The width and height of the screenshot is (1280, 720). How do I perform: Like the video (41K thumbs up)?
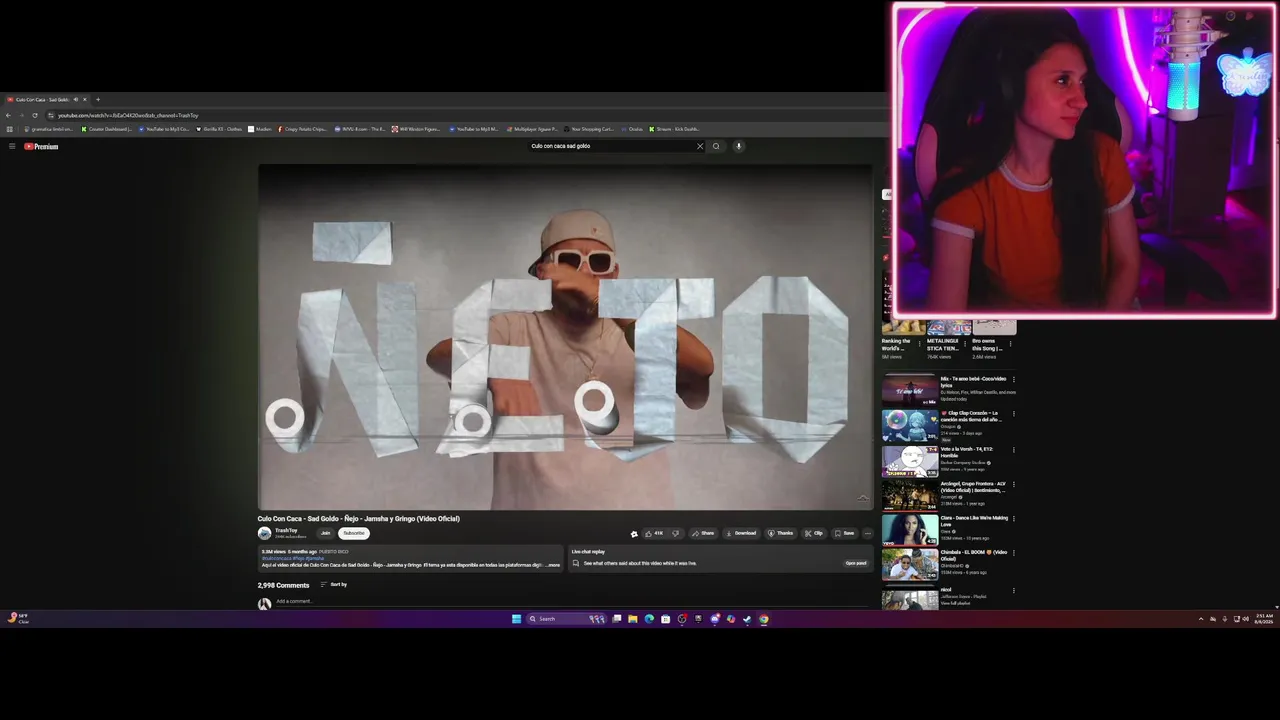[x=654, y=533]
